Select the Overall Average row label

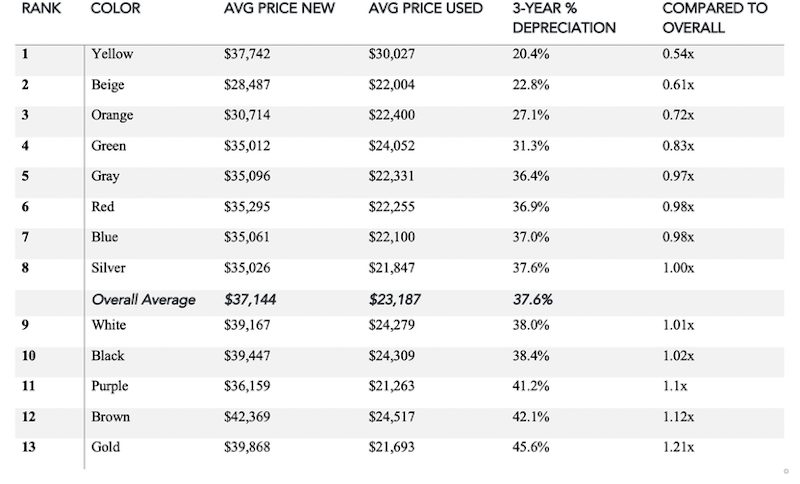pos(144,299)
